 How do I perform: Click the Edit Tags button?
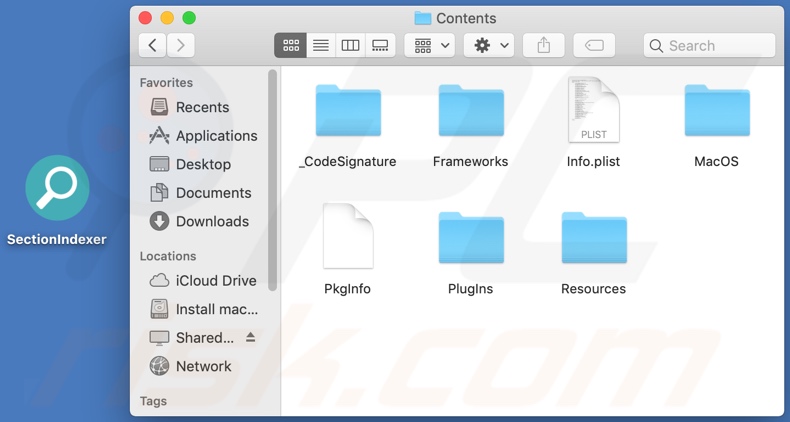[594, 45]
